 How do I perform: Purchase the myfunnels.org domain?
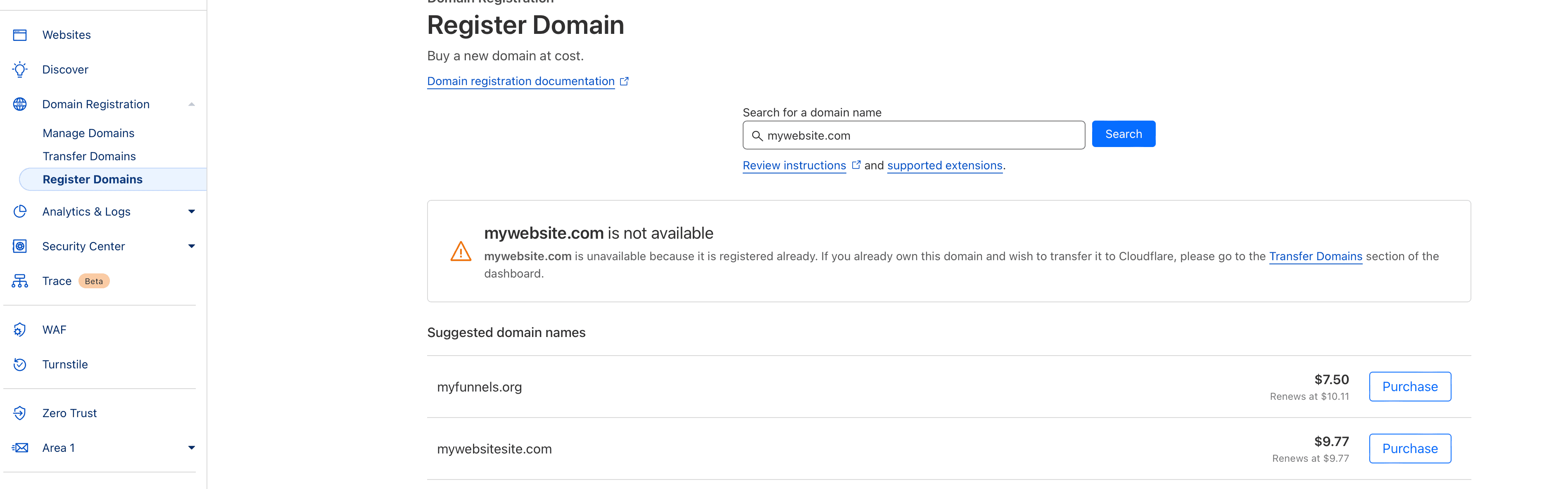[x=1409, y=387]
